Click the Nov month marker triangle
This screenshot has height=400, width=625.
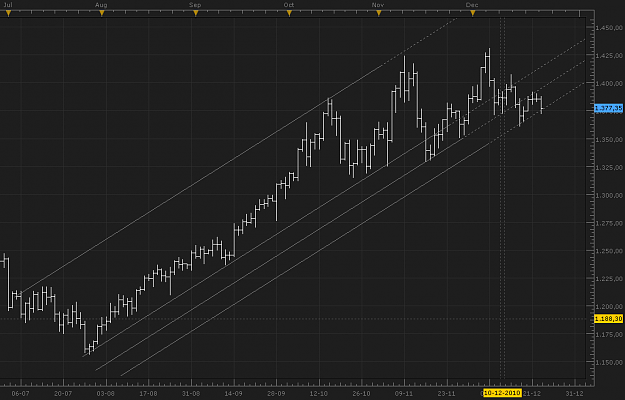coord(379,14)
